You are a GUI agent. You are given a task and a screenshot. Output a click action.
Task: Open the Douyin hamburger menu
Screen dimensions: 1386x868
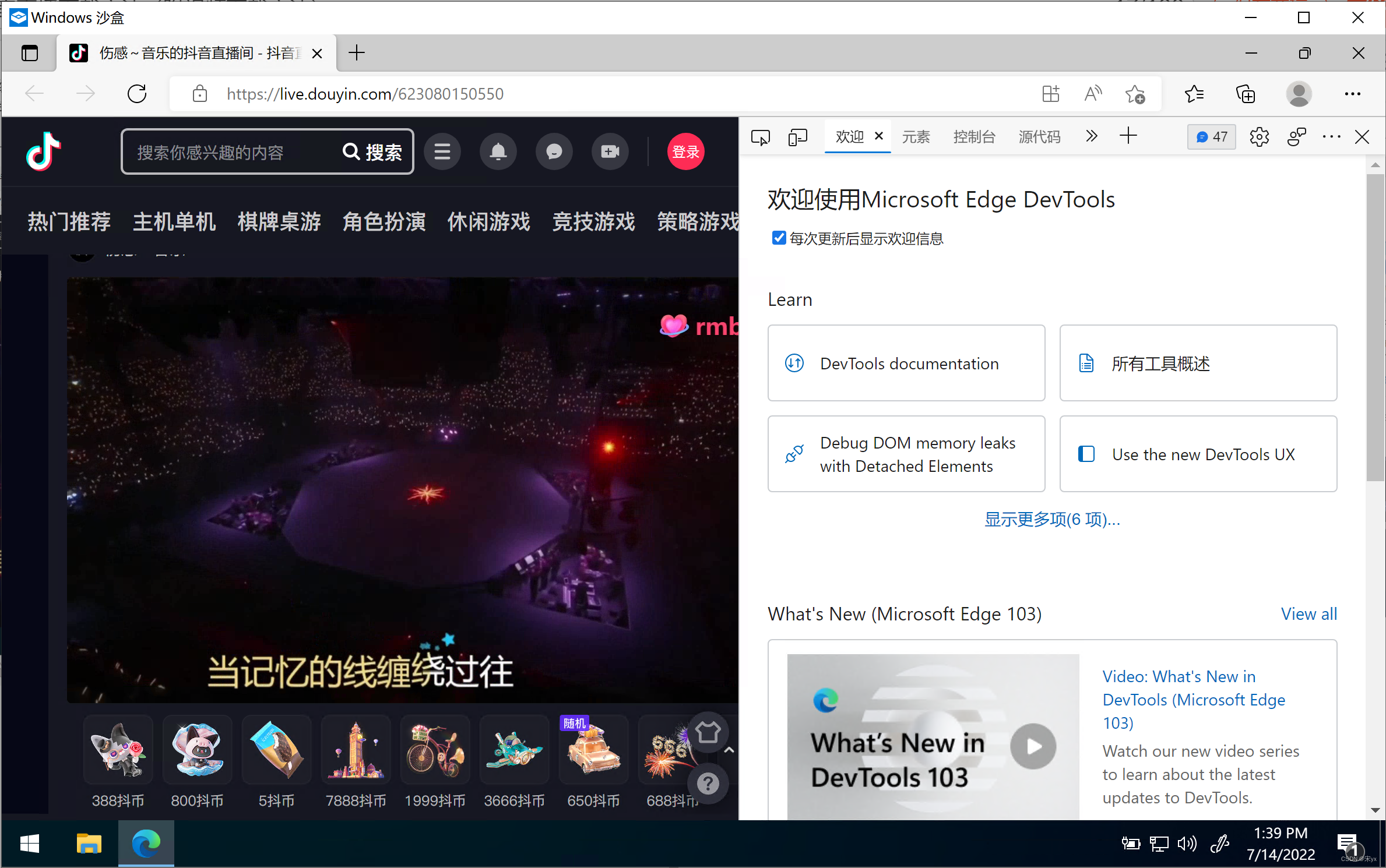tap(442, 152)
